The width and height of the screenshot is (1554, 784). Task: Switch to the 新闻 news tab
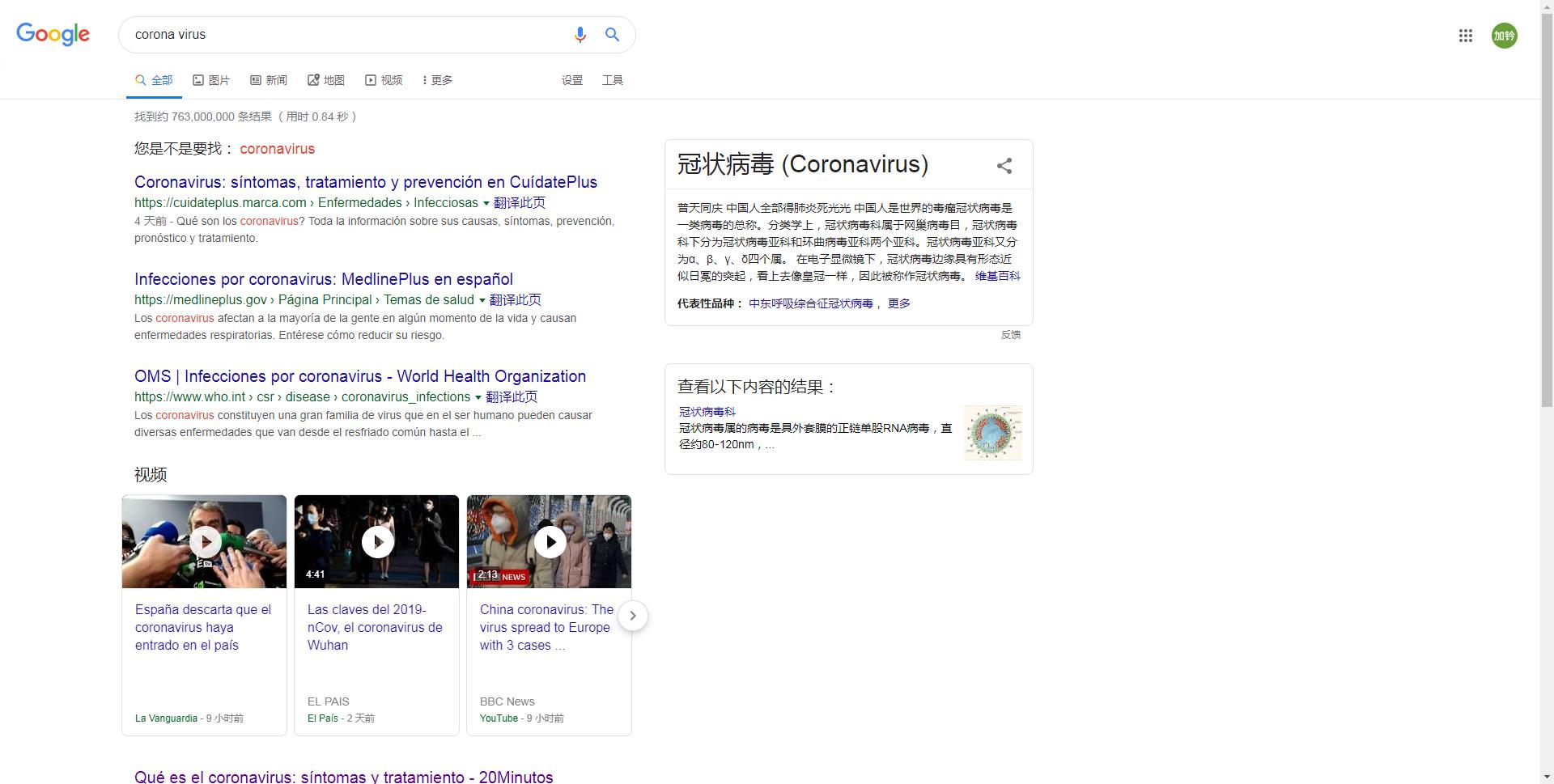[x=269, y=80]
